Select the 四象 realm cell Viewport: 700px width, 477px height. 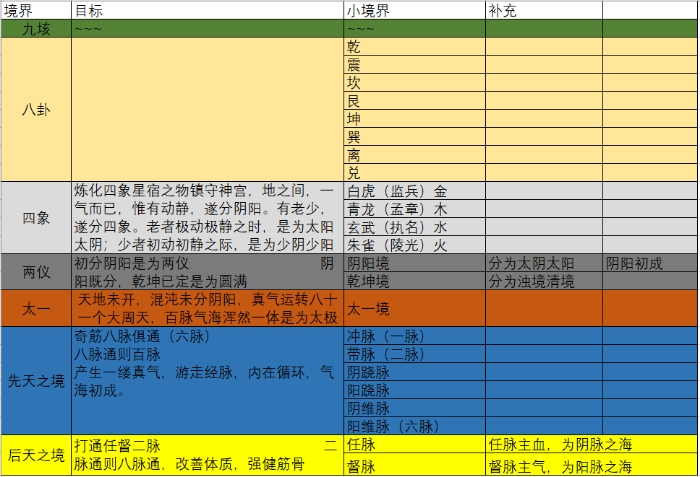(x=36, y=218)
